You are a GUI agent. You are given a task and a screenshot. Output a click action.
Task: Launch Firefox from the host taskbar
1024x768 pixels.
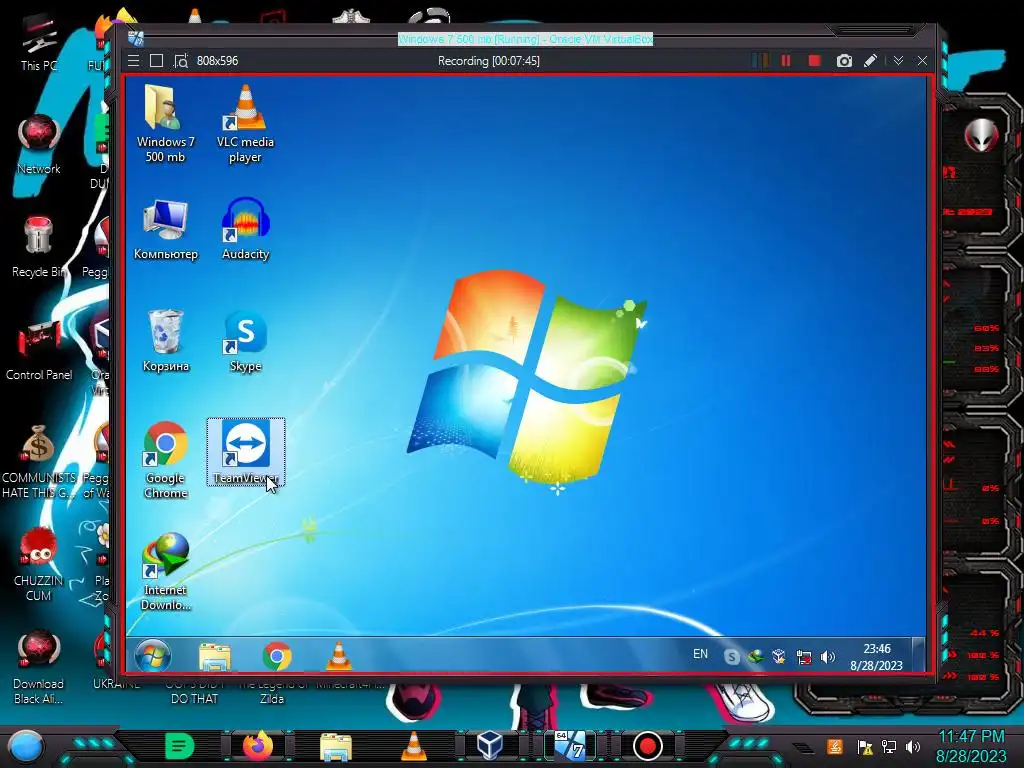[x=258, y=746]
